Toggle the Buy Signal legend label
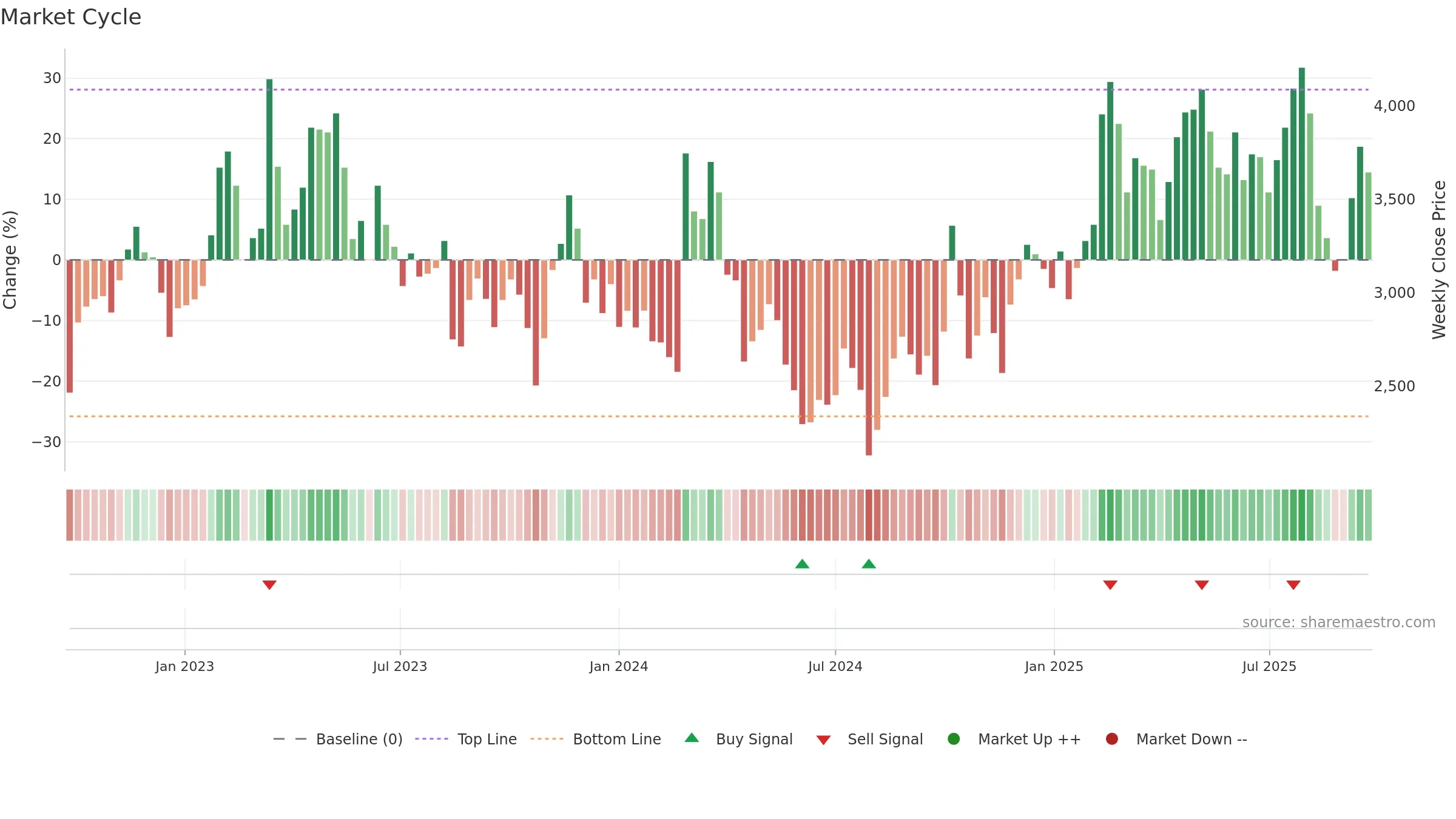This screenshot has height=819, width=1456. click(x=754, y=739)
